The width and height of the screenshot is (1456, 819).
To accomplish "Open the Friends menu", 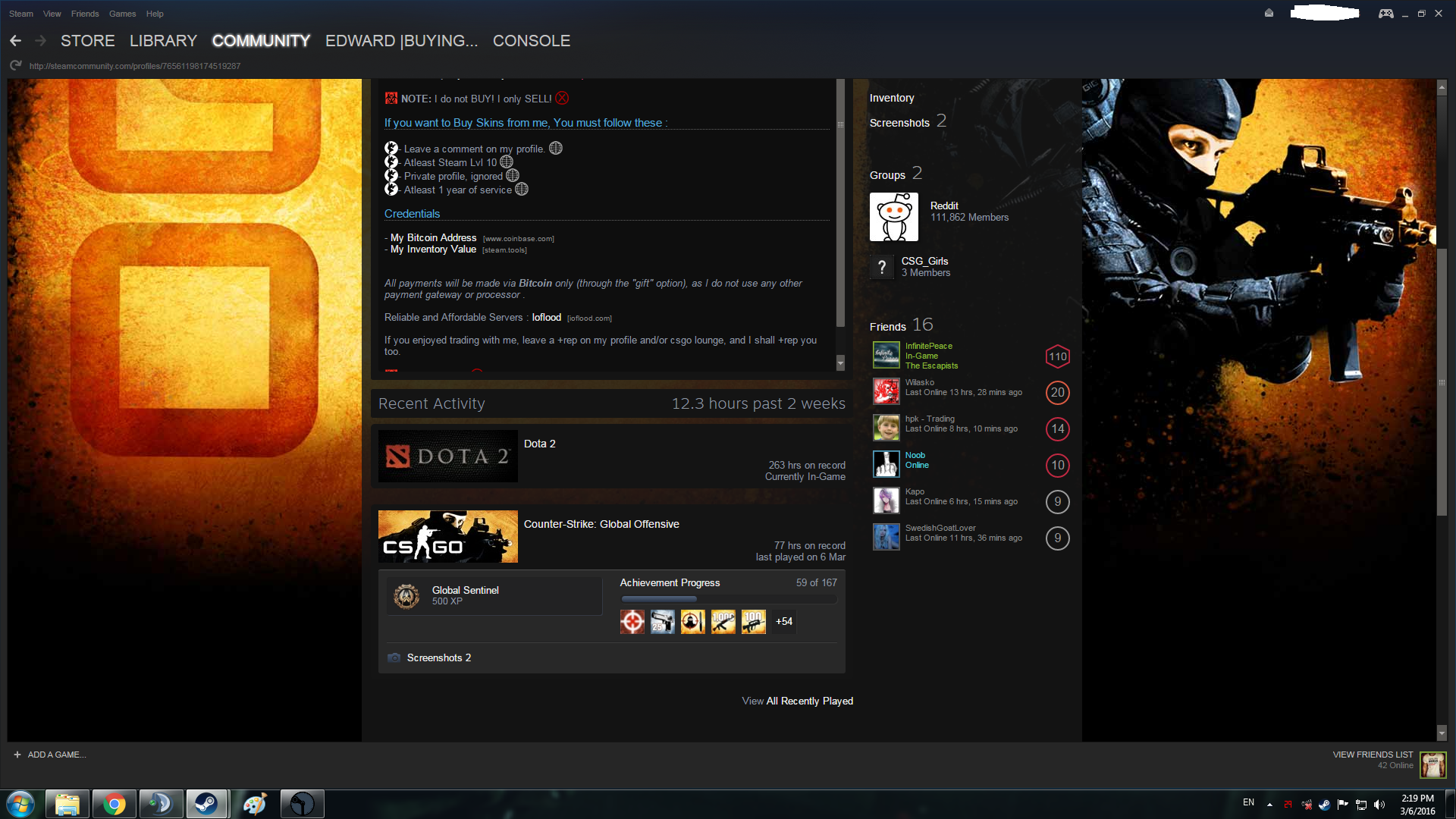I will point(85,14).
